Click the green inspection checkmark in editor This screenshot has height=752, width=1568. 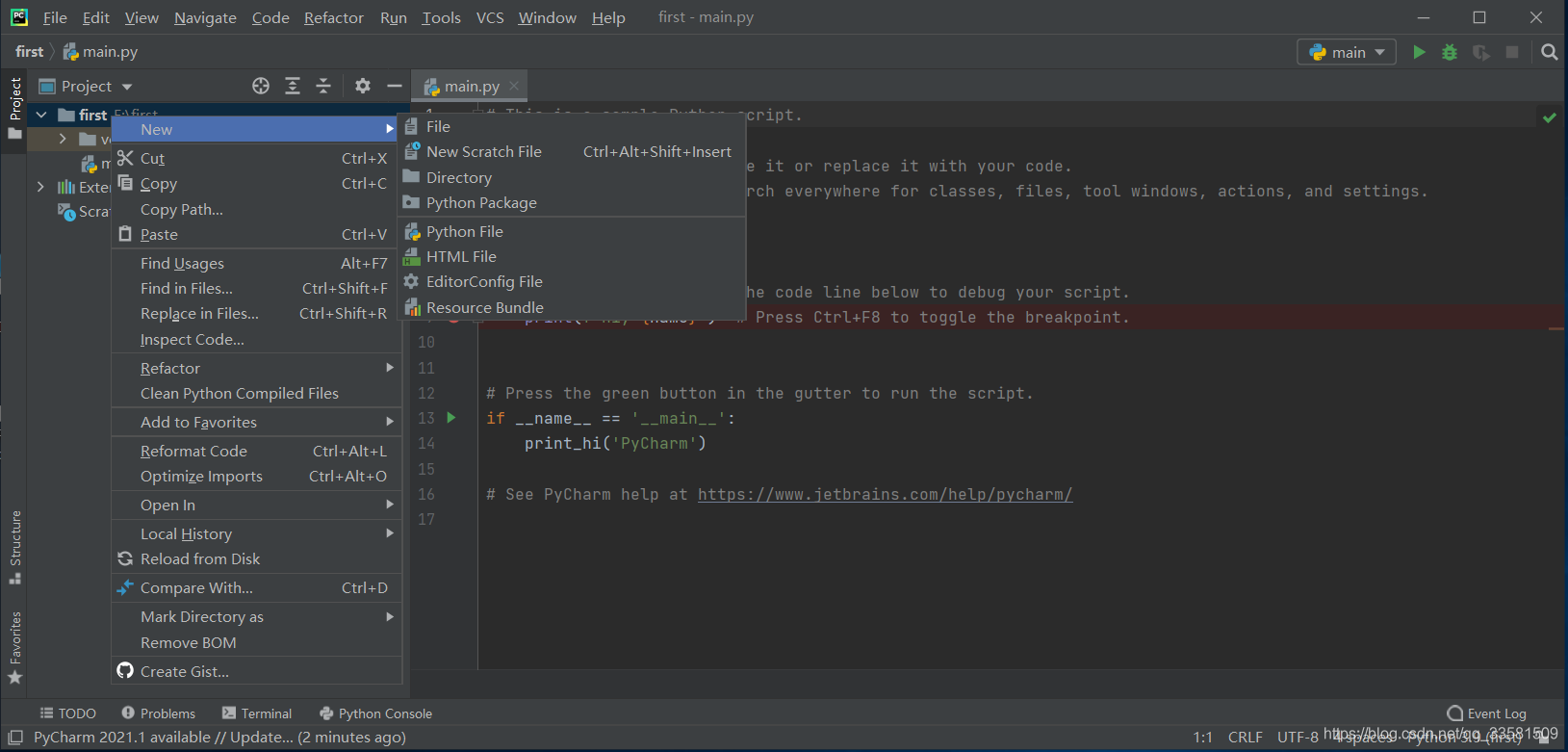tap(1550, 117)
